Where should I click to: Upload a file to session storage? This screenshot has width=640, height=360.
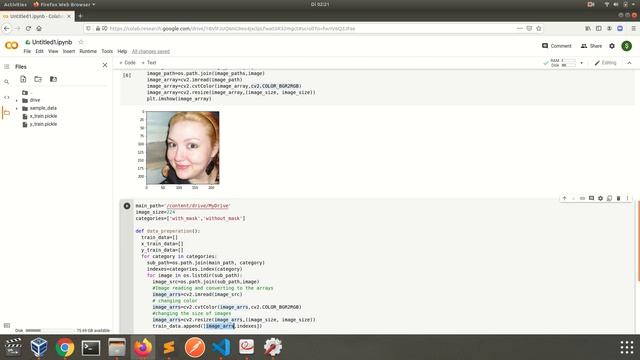pos(23,79)
